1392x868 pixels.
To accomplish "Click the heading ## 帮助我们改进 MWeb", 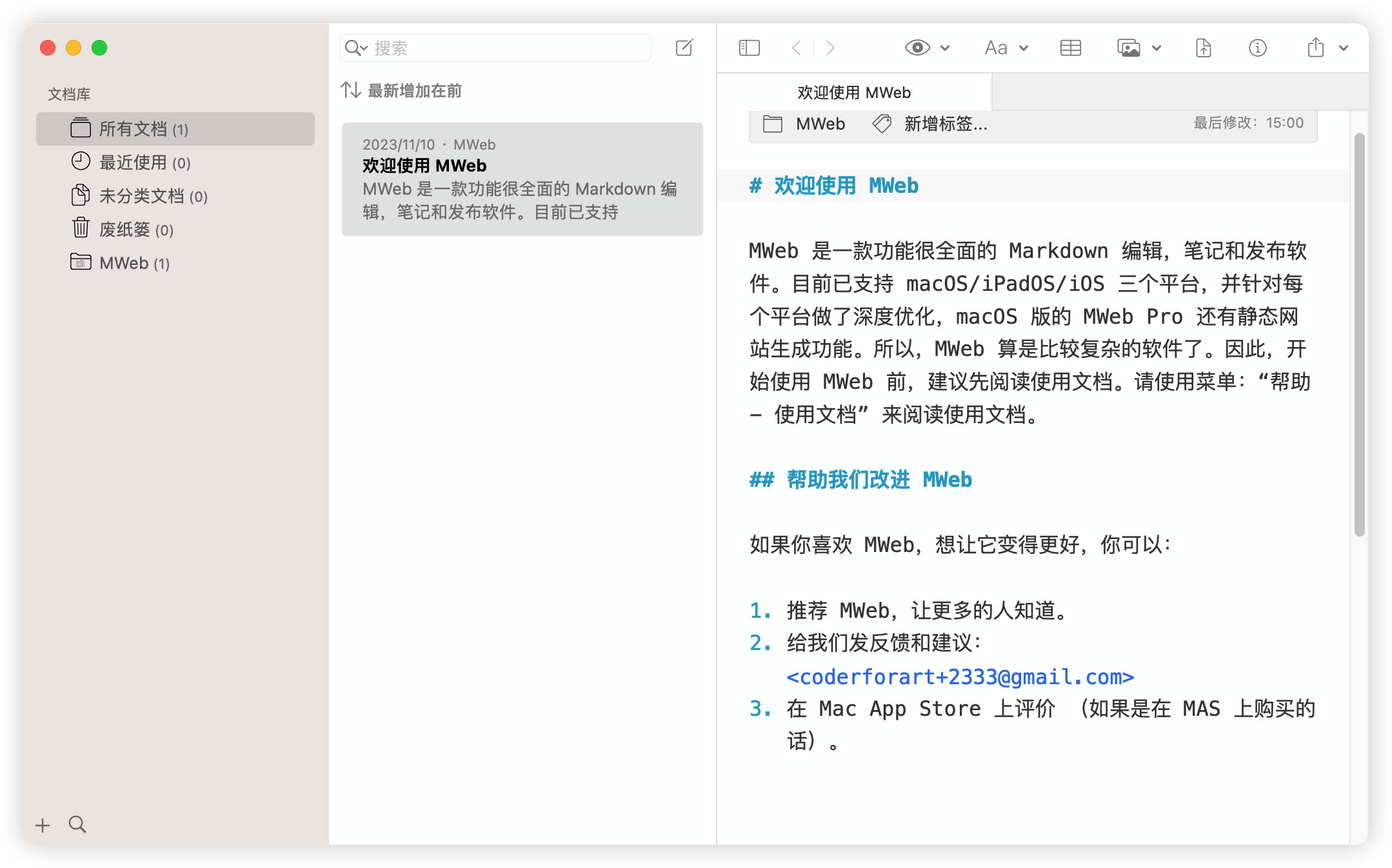I will (x=860, y=480).
